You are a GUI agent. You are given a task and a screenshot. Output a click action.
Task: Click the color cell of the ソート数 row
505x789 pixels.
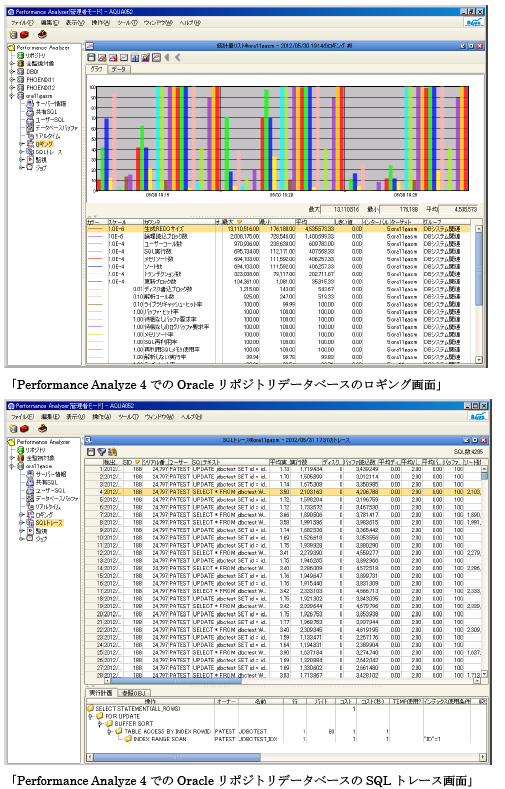coord(97,267)
